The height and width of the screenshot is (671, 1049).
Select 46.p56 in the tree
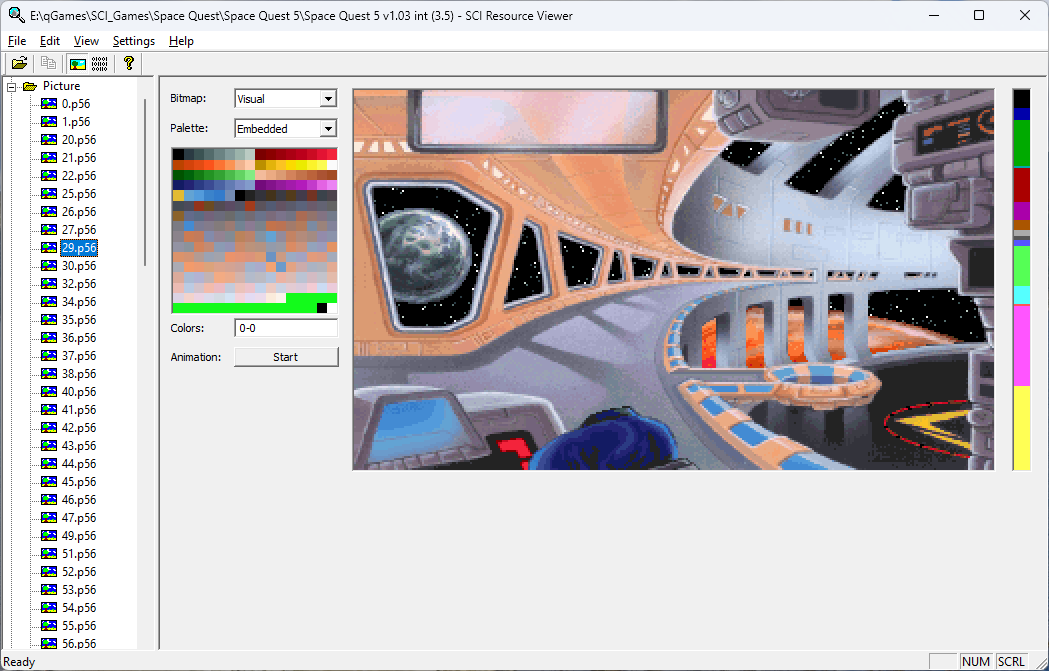pos(79,500)
